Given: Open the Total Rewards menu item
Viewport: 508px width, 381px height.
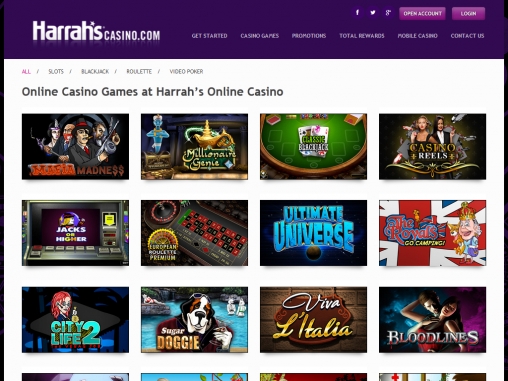Looking at the screenshot, I should click(362, 36).
